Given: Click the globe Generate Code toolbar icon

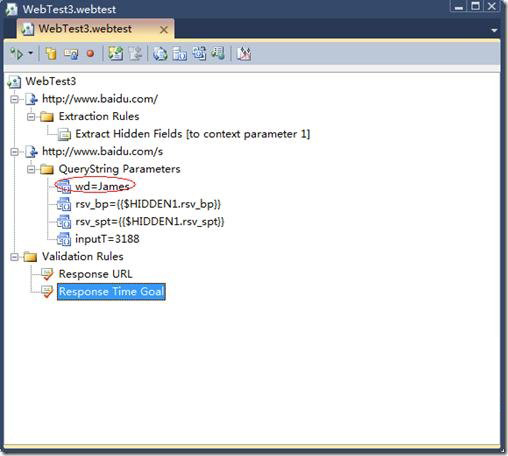Looking at the screenshot, I should (160, 54).
